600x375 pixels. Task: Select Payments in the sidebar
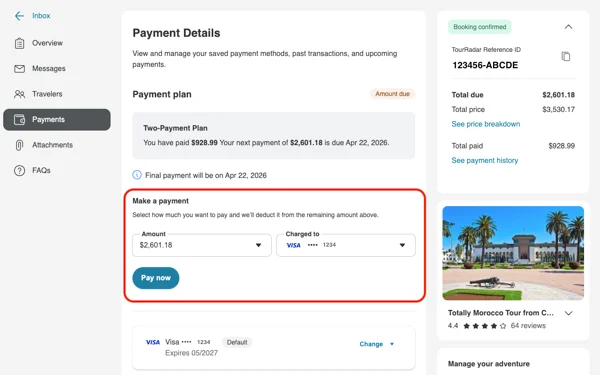tap(57, 120)
